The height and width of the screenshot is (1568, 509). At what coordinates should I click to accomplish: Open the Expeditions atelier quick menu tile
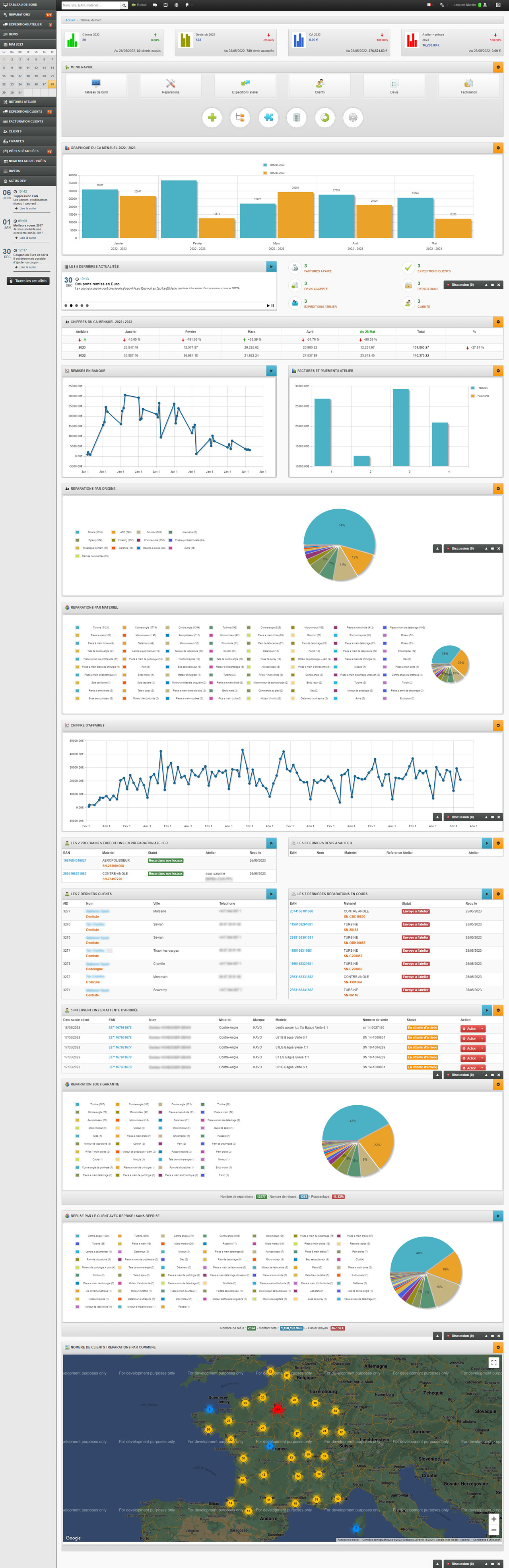tap(245, 86)
